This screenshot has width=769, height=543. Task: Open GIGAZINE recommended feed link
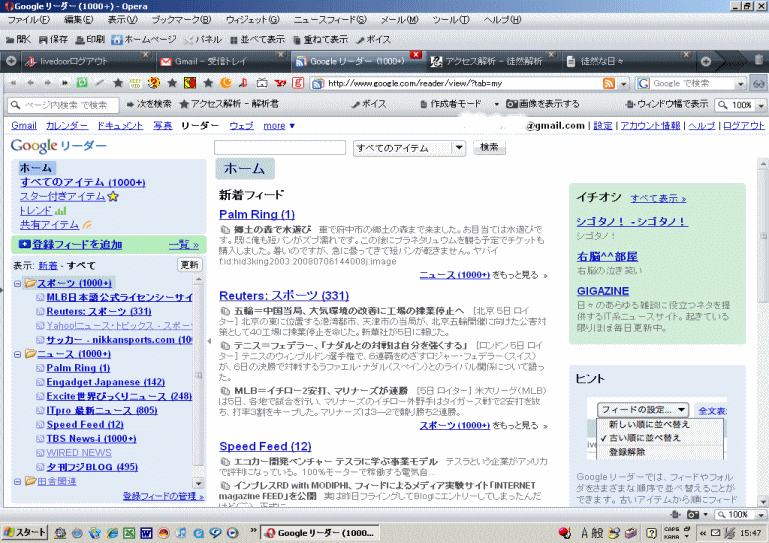[x=603, y=291]
